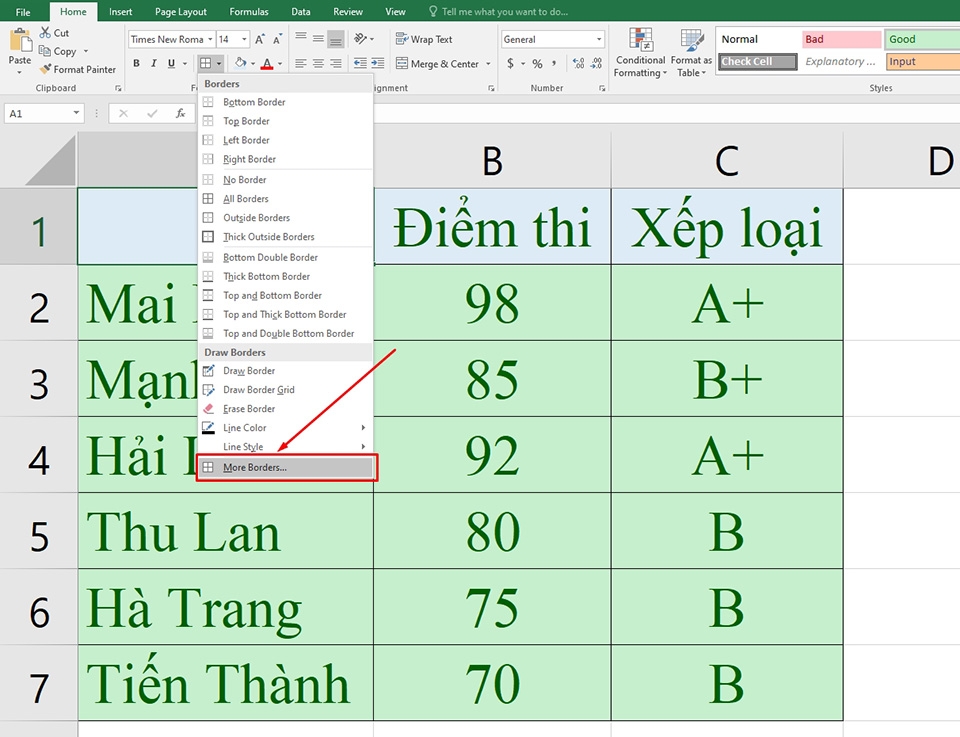Toggle Underline formatting

(171, 63)
